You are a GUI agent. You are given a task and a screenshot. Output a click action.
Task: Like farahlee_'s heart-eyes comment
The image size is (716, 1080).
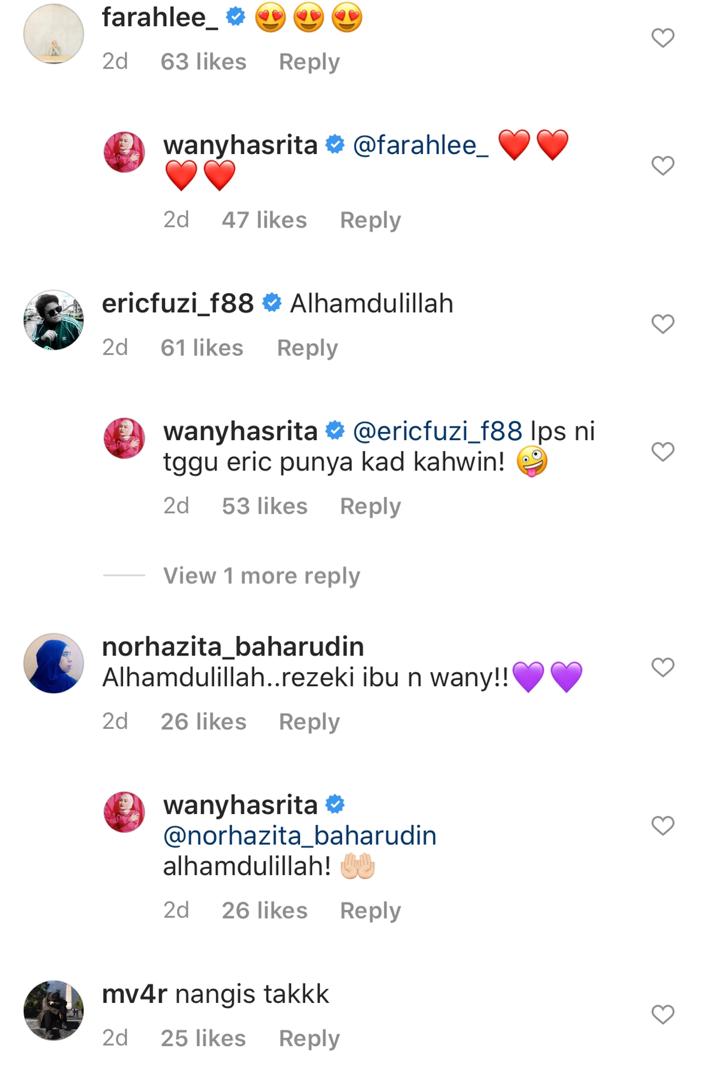click(x=662, y=38)
